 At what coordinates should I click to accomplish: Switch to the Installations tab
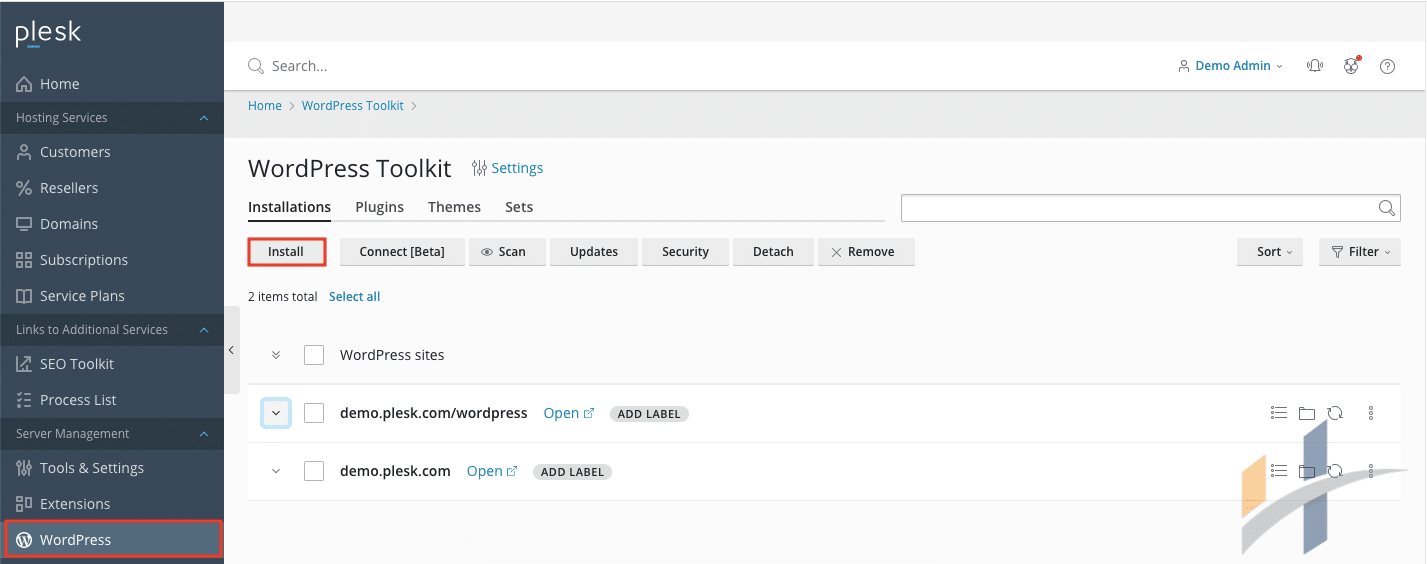(289, 207)
